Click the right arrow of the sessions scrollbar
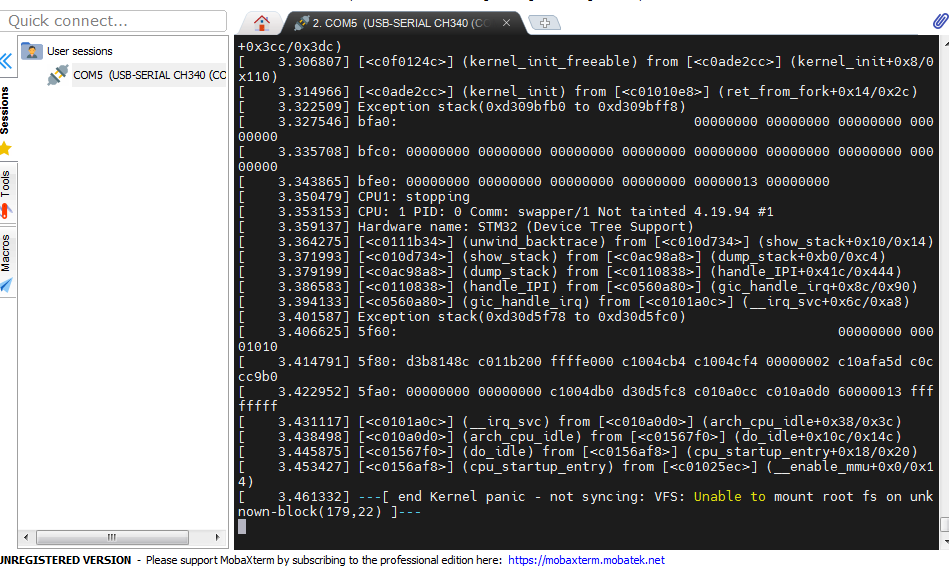The width and height of the screenshot is (949, 567). [217, 537]
